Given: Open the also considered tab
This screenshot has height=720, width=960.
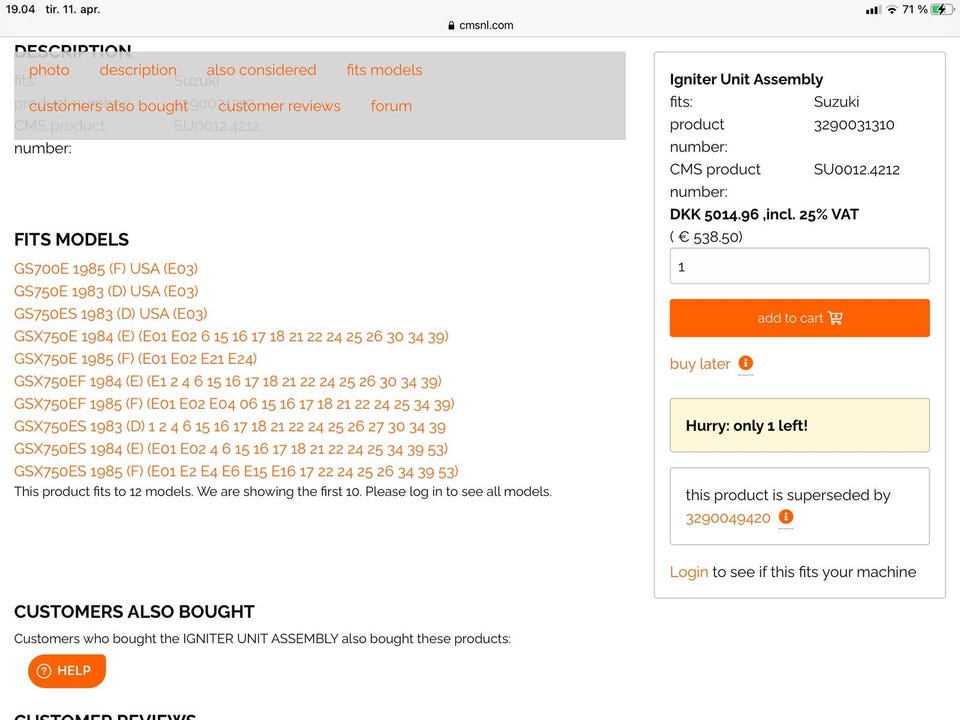Looking at the screenshot, I should [261, 70].
